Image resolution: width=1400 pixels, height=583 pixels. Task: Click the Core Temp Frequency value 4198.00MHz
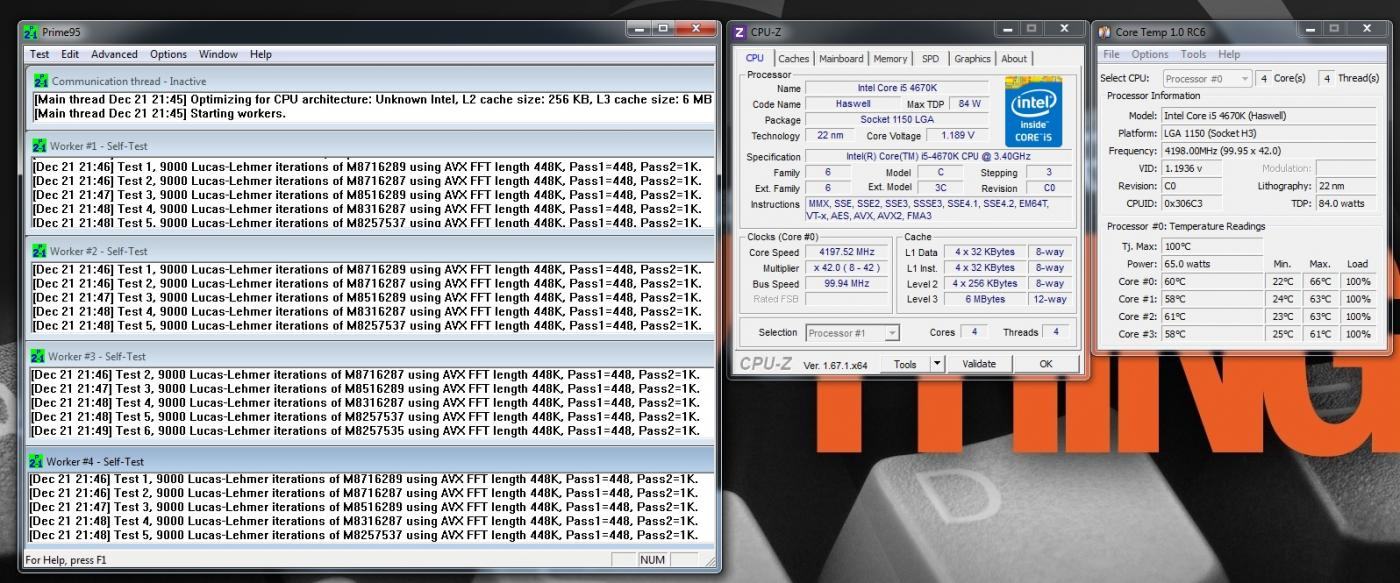(x=1268, y=151)
